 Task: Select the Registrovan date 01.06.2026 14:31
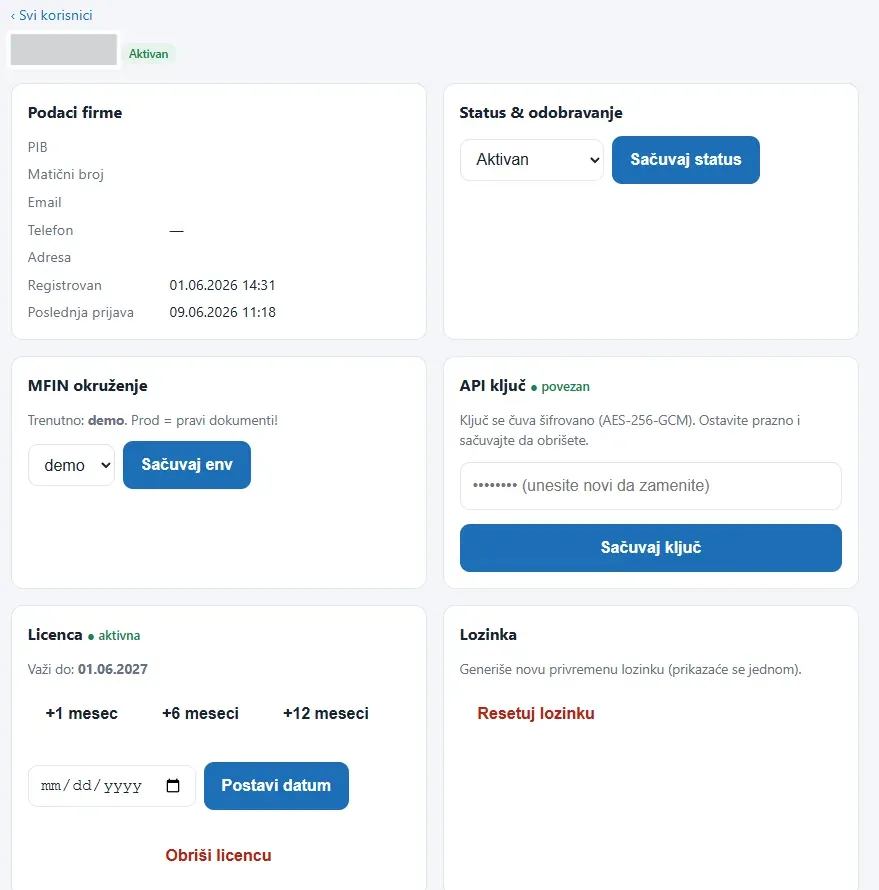pyautogui.click(x=222, y=285)
